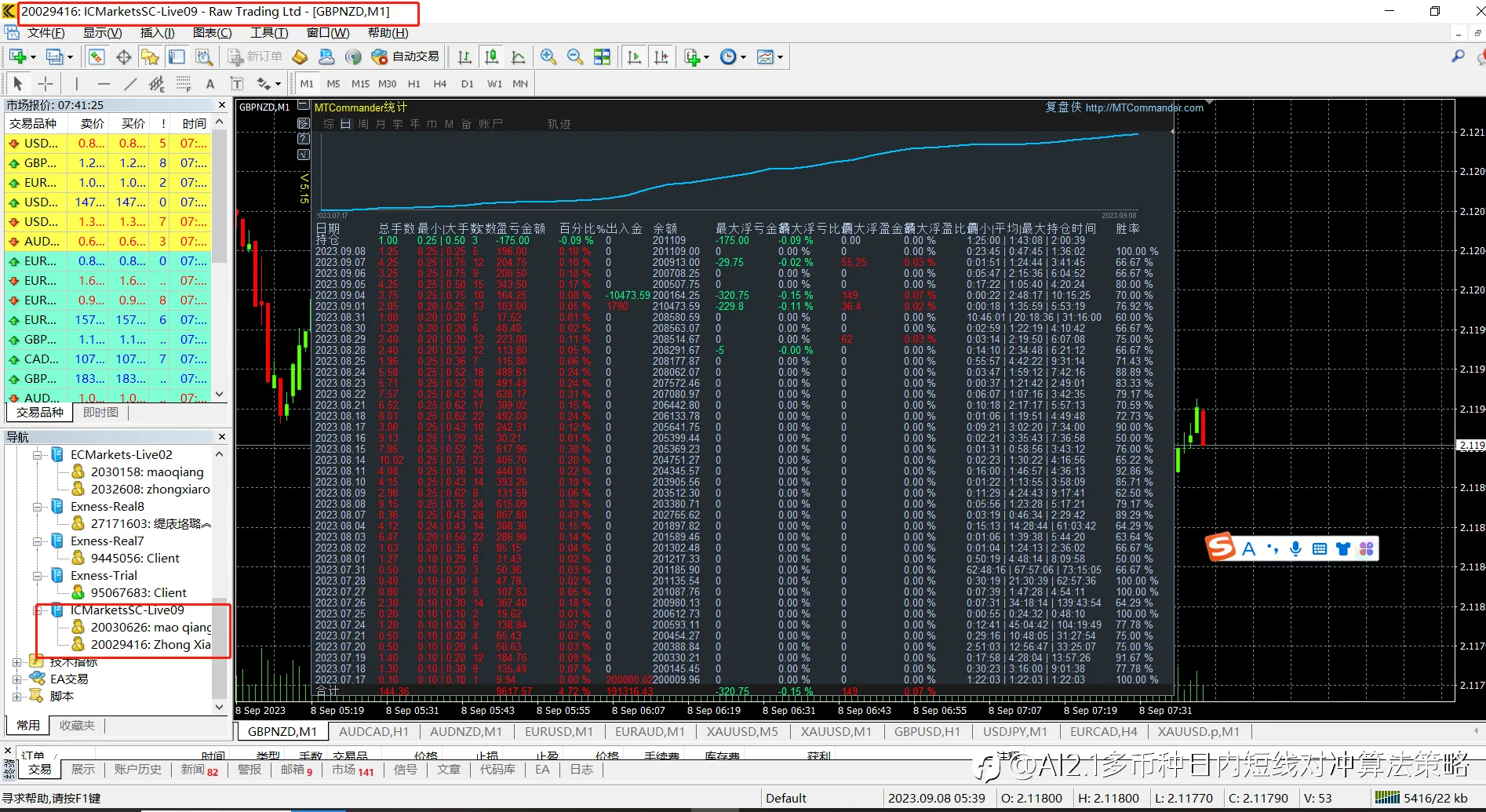Switch chart to D1 timeframe
Image resolution: width=1486 pixels, height=812 pixels.
pos(468,83)
